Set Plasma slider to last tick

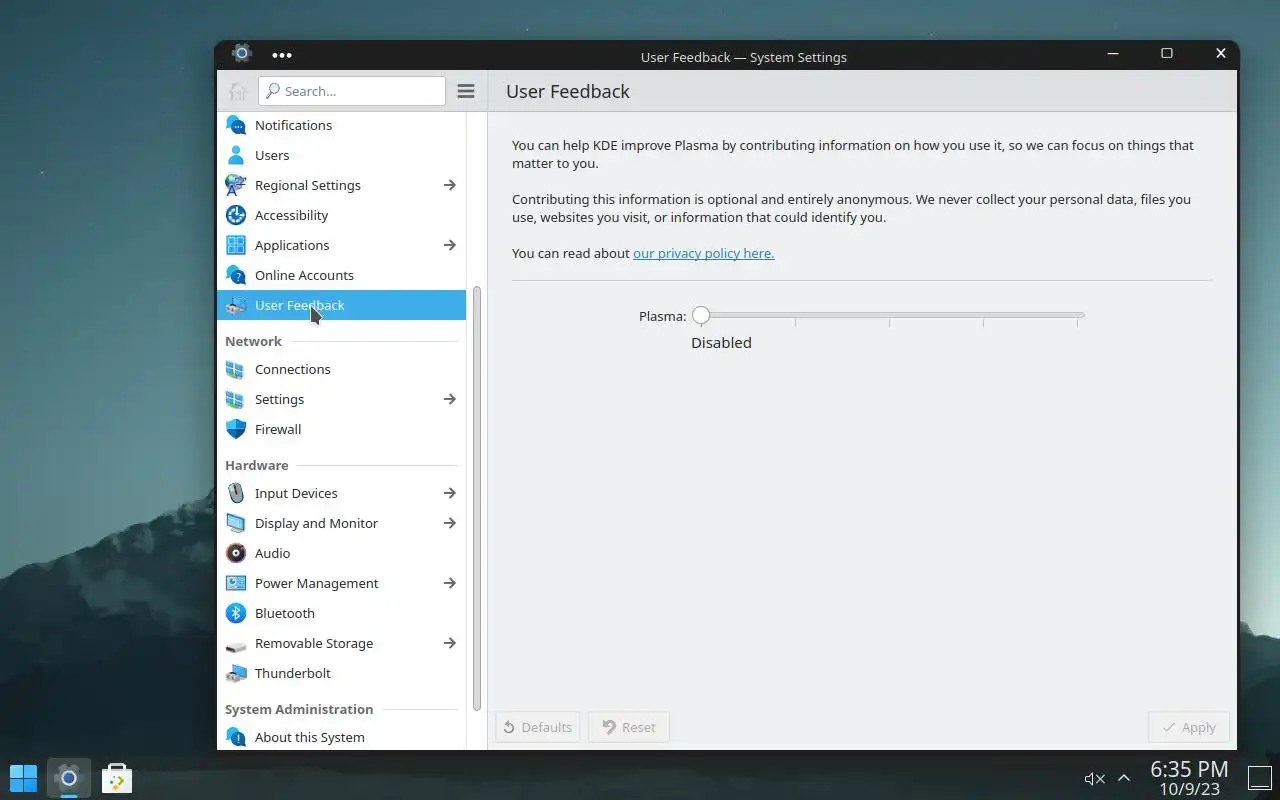click(1077, 317)
